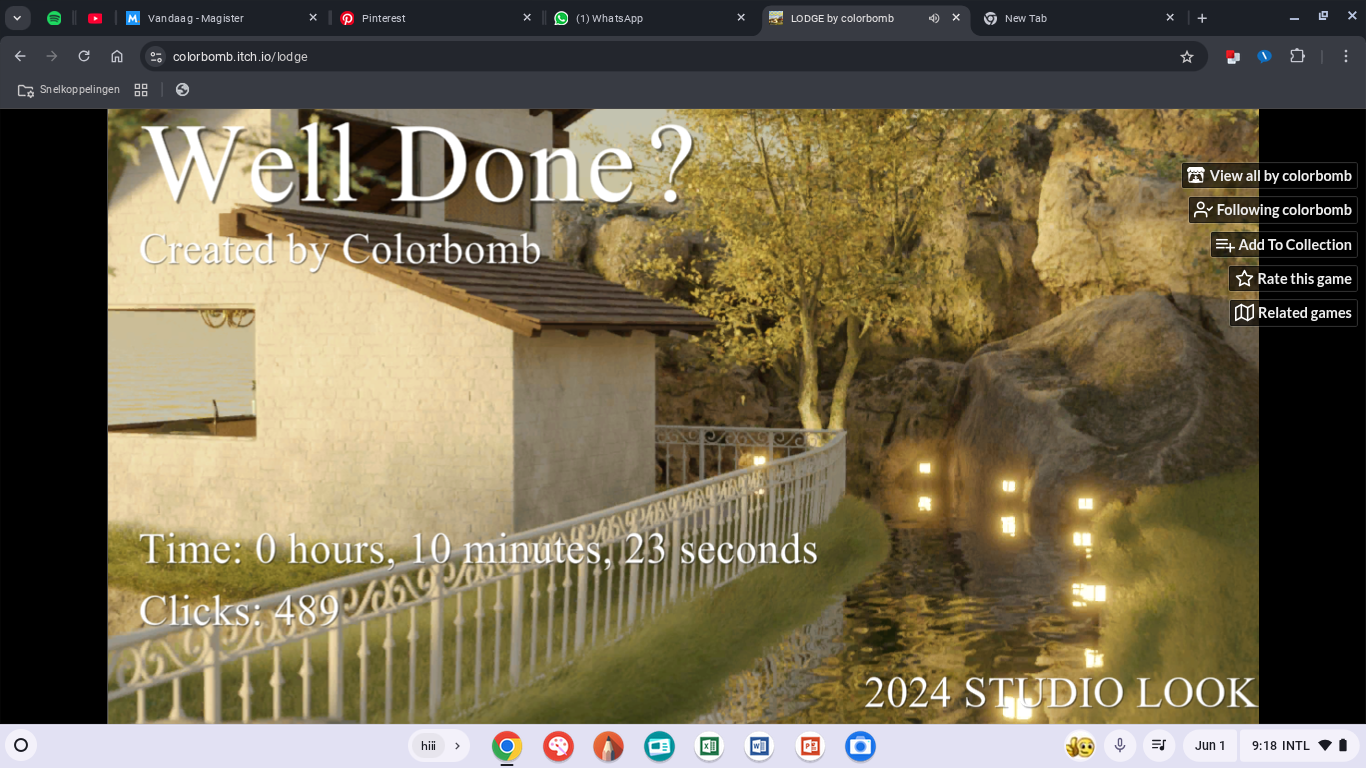This screenshot has height=768, width=1366.
Task: Click the Time 0 hours text
Action: click(478, 550)
